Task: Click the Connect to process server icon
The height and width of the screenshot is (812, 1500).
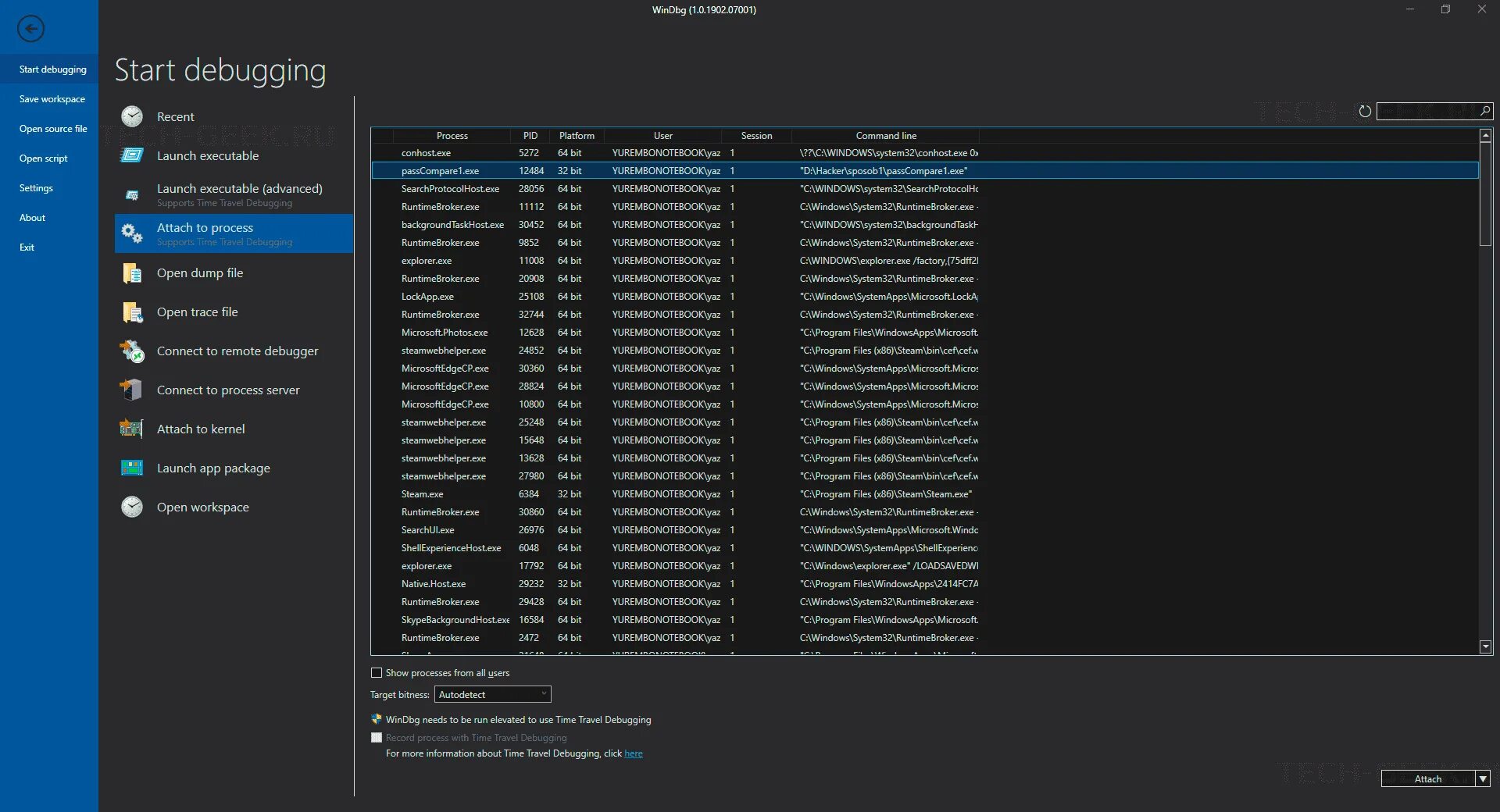Action: [x=131, y=390]
